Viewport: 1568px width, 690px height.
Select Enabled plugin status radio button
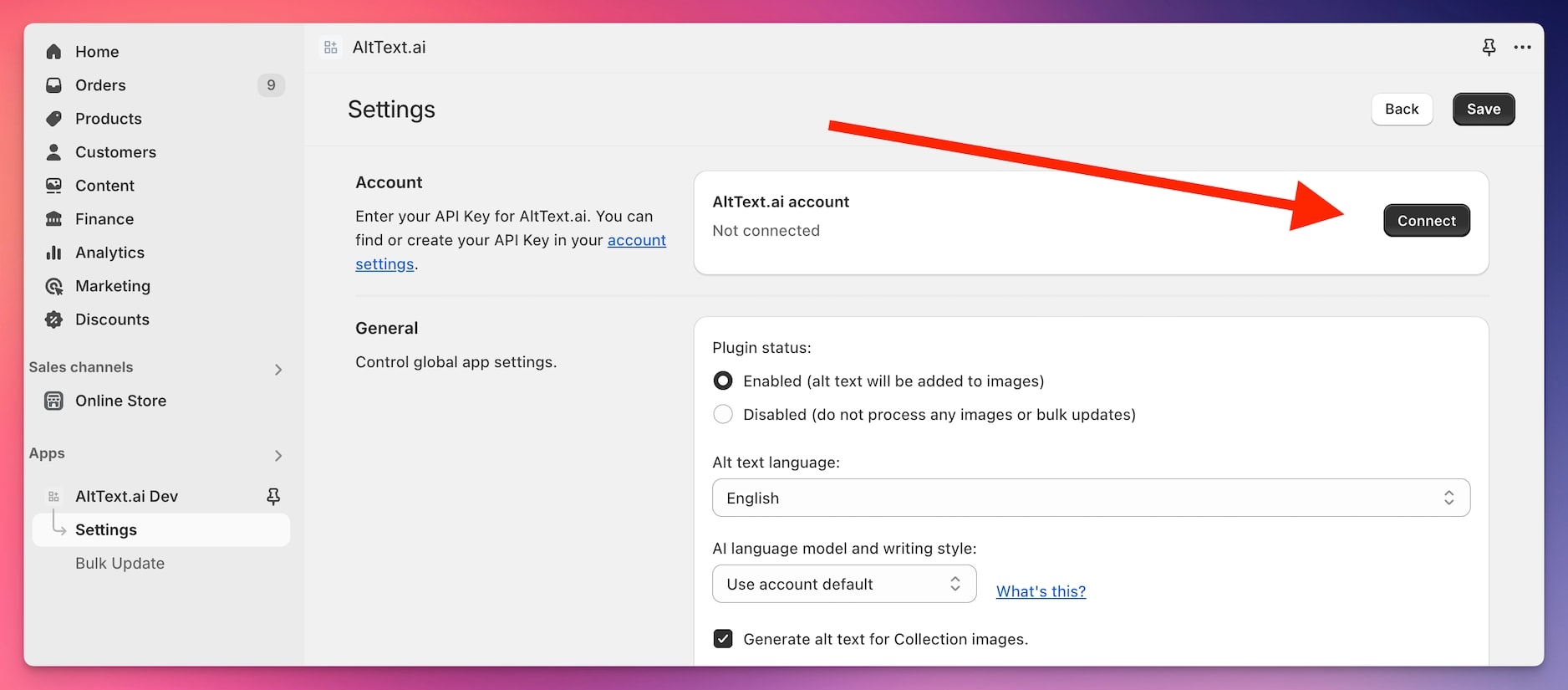723,381
